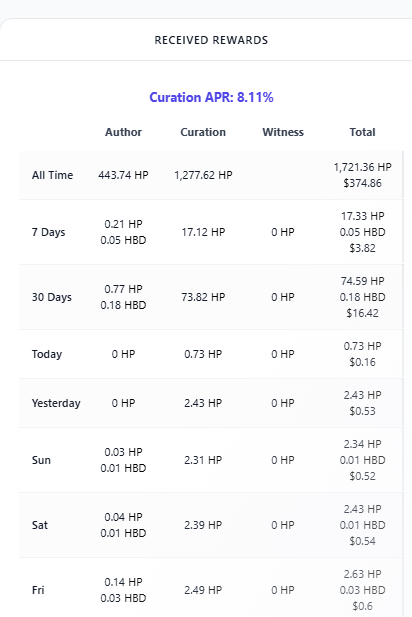The height and width of the screenshot is (617, 412).
Task: Click the 73.82 HP 30-day curation value
Action: [x=203, y=297]
